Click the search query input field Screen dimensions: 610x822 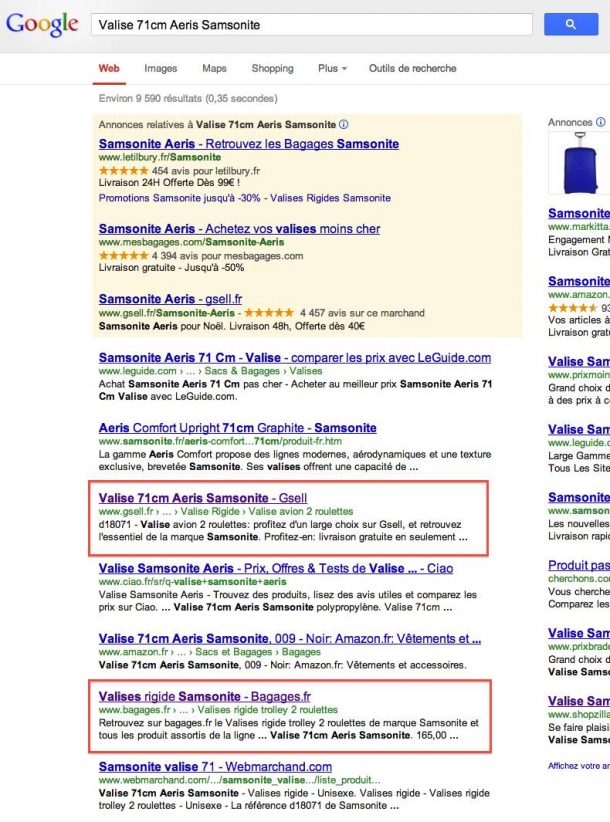[312, 25]
